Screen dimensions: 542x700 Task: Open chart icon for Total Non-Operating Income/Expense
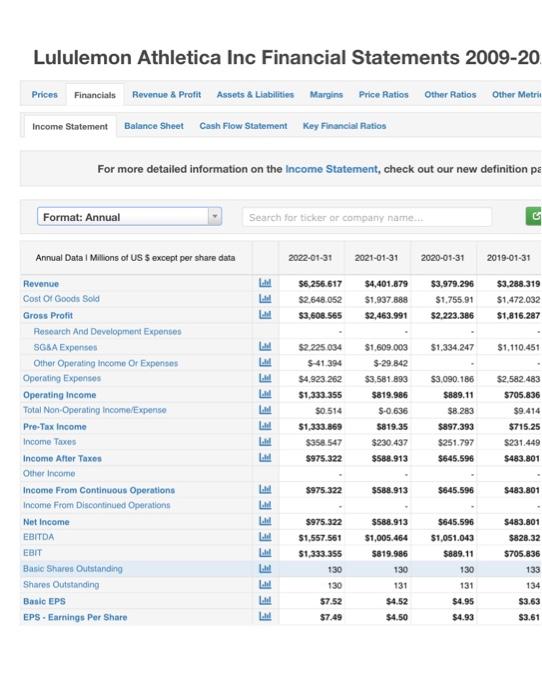265,410
